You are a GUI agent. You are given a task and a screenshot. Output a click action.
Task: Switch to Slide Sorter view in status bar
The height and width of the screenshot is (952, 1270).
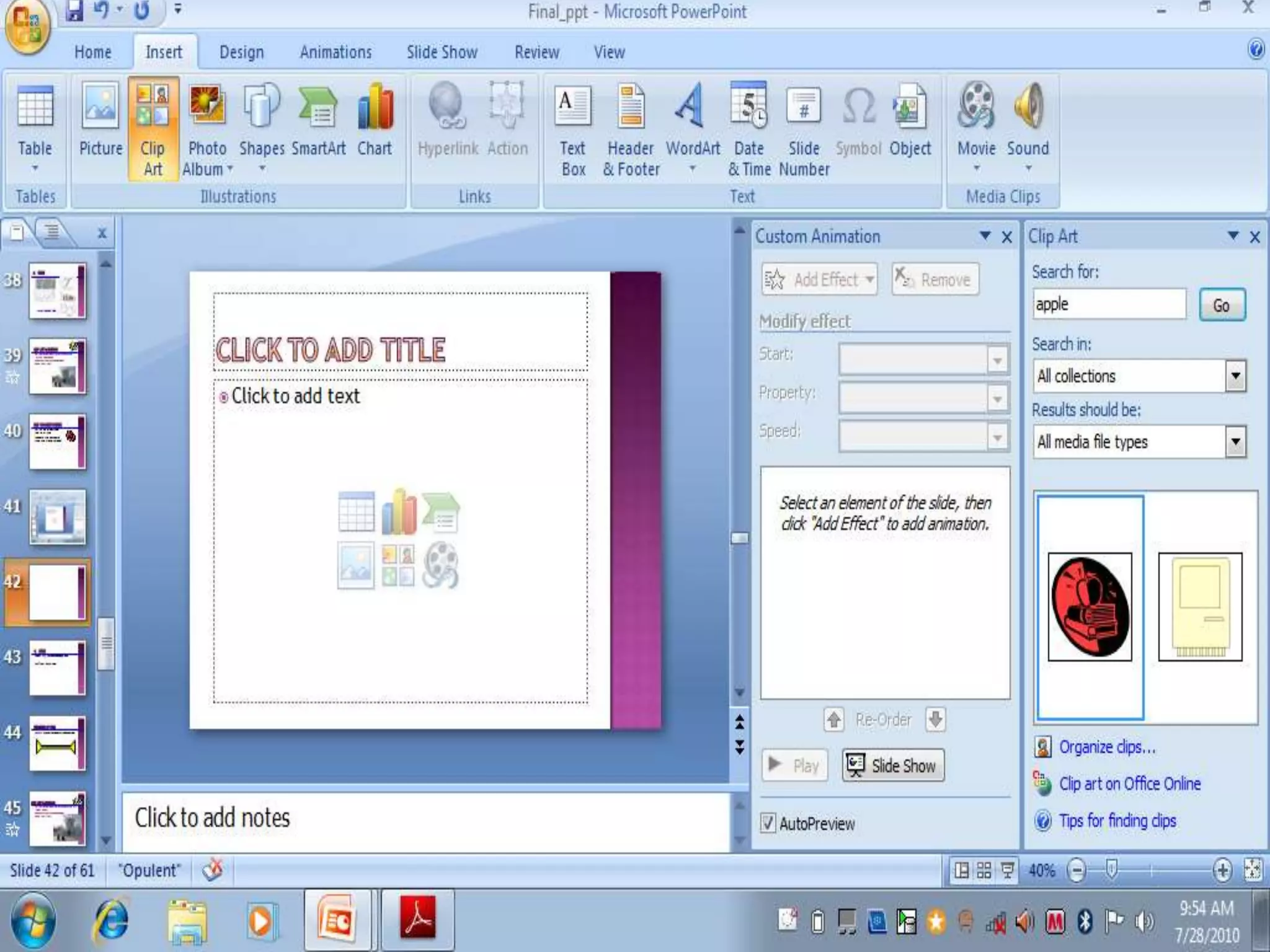pyautogui.click(x=984, y=871)
